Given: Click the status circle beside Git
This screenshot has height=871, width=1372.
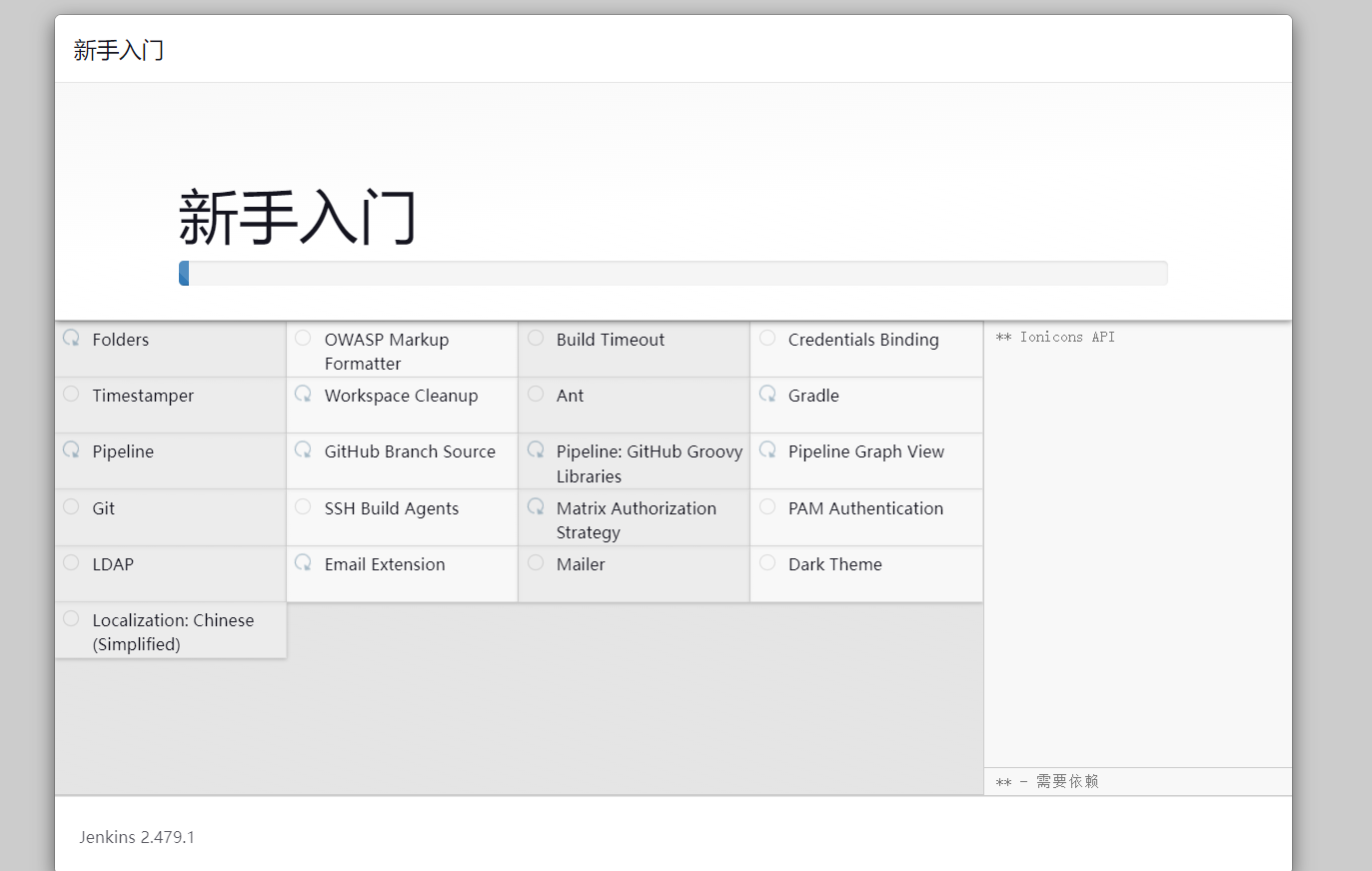Looking at the screenshot, I should click(x=71, y=506).
